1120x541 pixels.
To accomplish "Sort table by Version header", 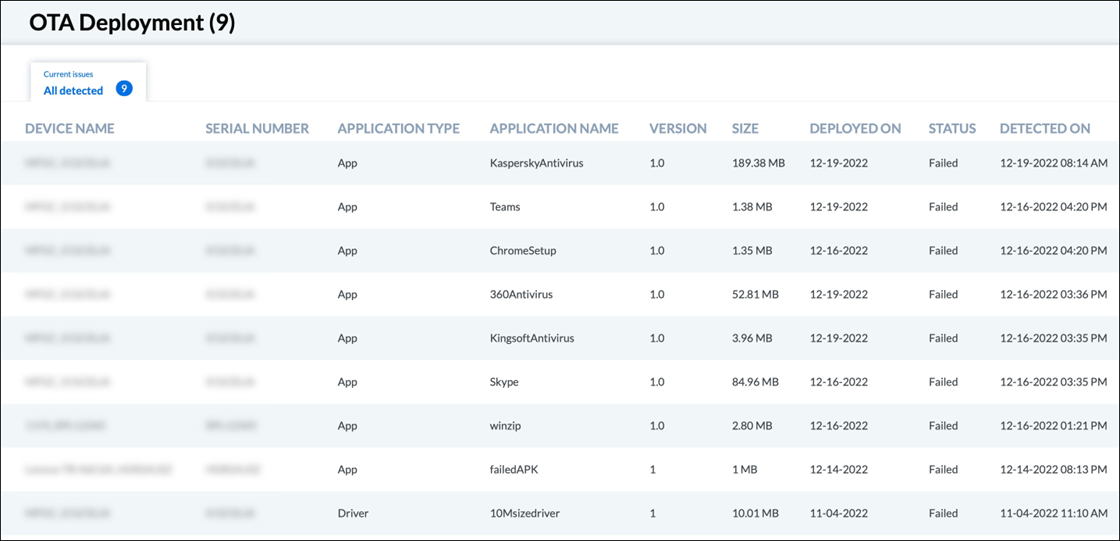I will tap(678, 128).
